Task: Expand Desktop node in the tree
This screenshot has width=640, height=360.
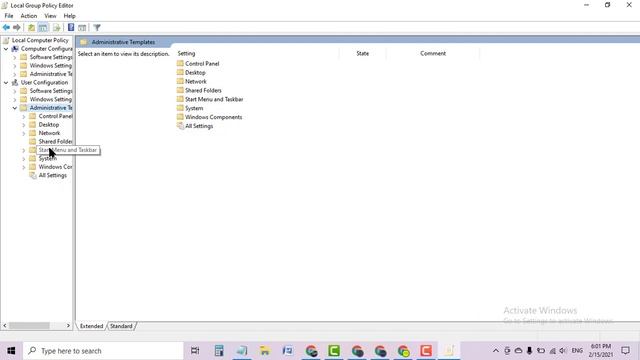Action: click(x=24, y=125)
